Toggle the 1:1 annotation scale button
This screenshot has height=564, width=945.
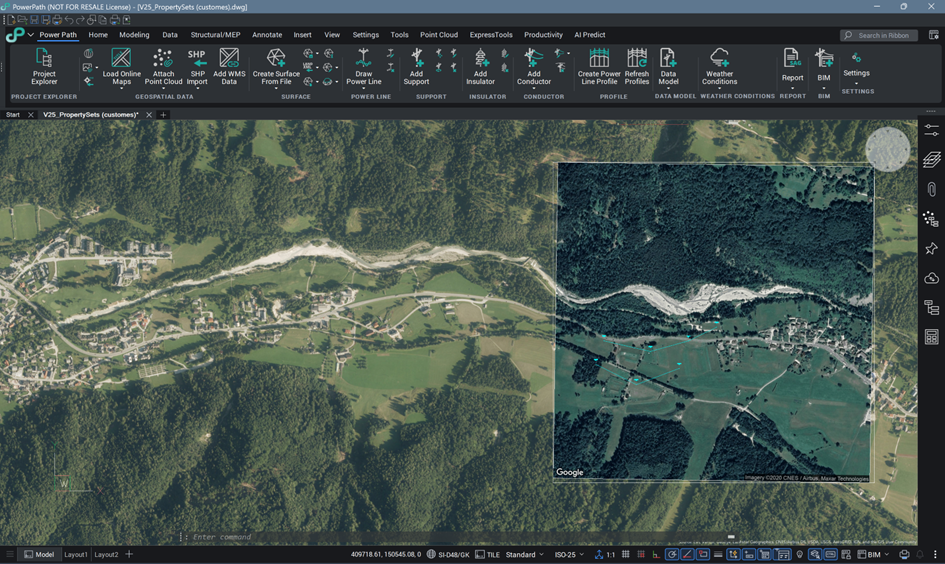click(605, 554)
